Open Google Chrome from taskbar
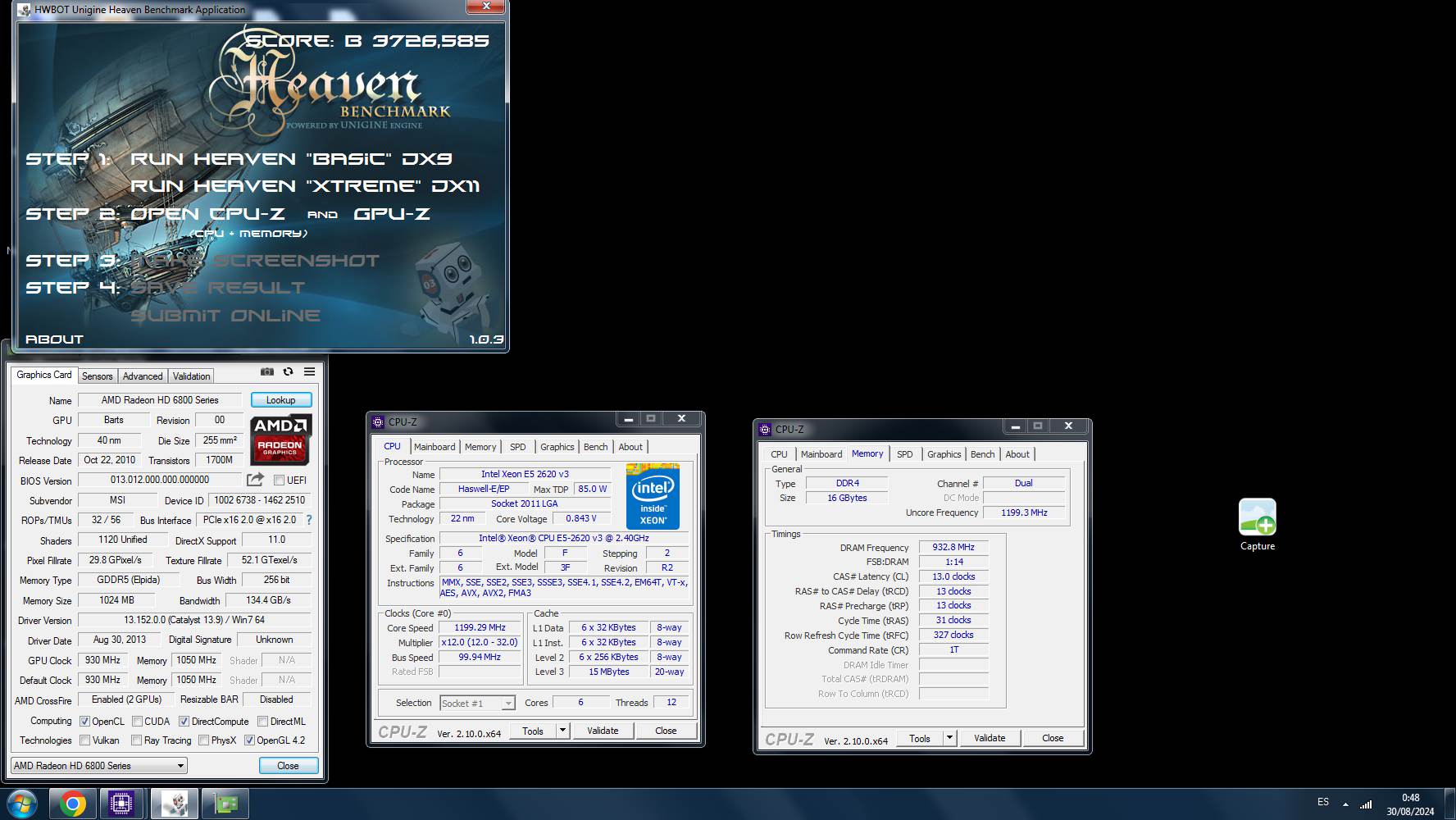This screenshot has height=820, width=1456. 72,804
